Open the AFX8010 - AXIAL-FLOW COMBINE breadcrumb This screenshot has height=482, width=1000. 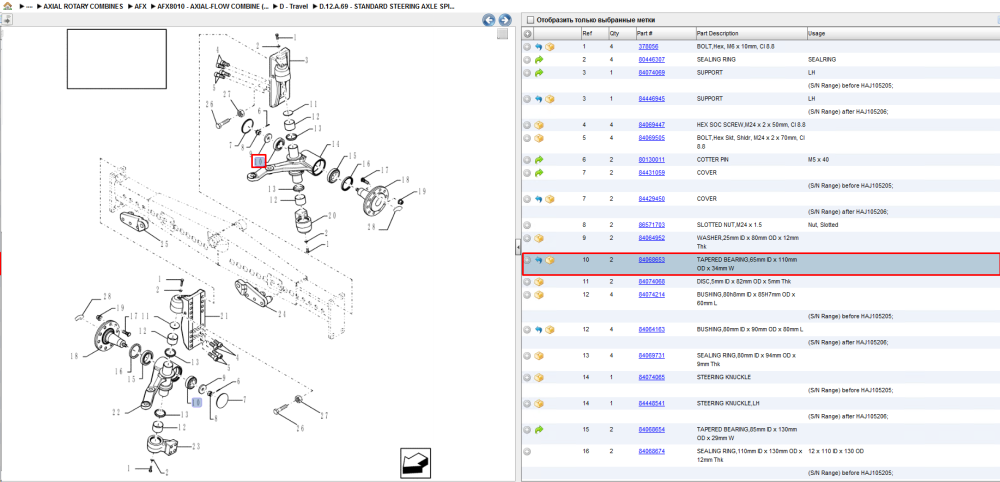[x=212, y=6]
